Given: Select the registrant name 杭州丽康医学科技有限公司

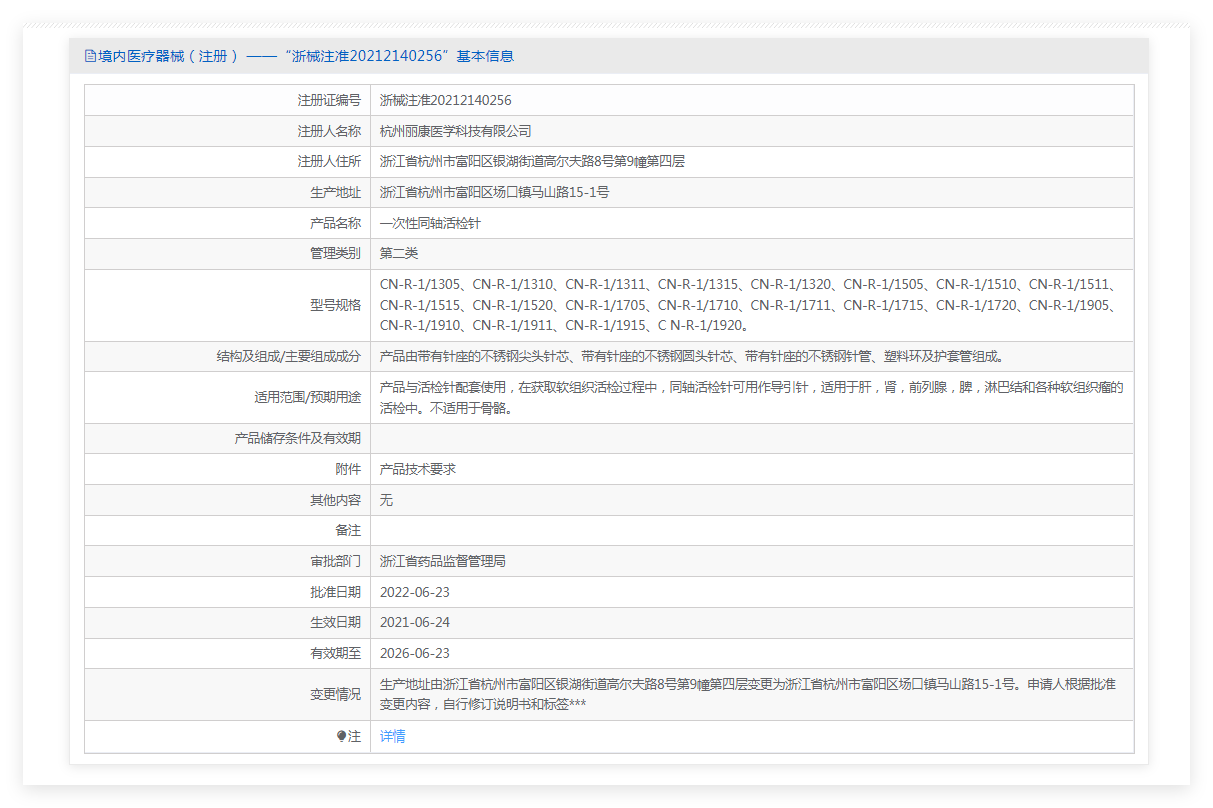Looking at the screenshot, I should click(456, 131).
